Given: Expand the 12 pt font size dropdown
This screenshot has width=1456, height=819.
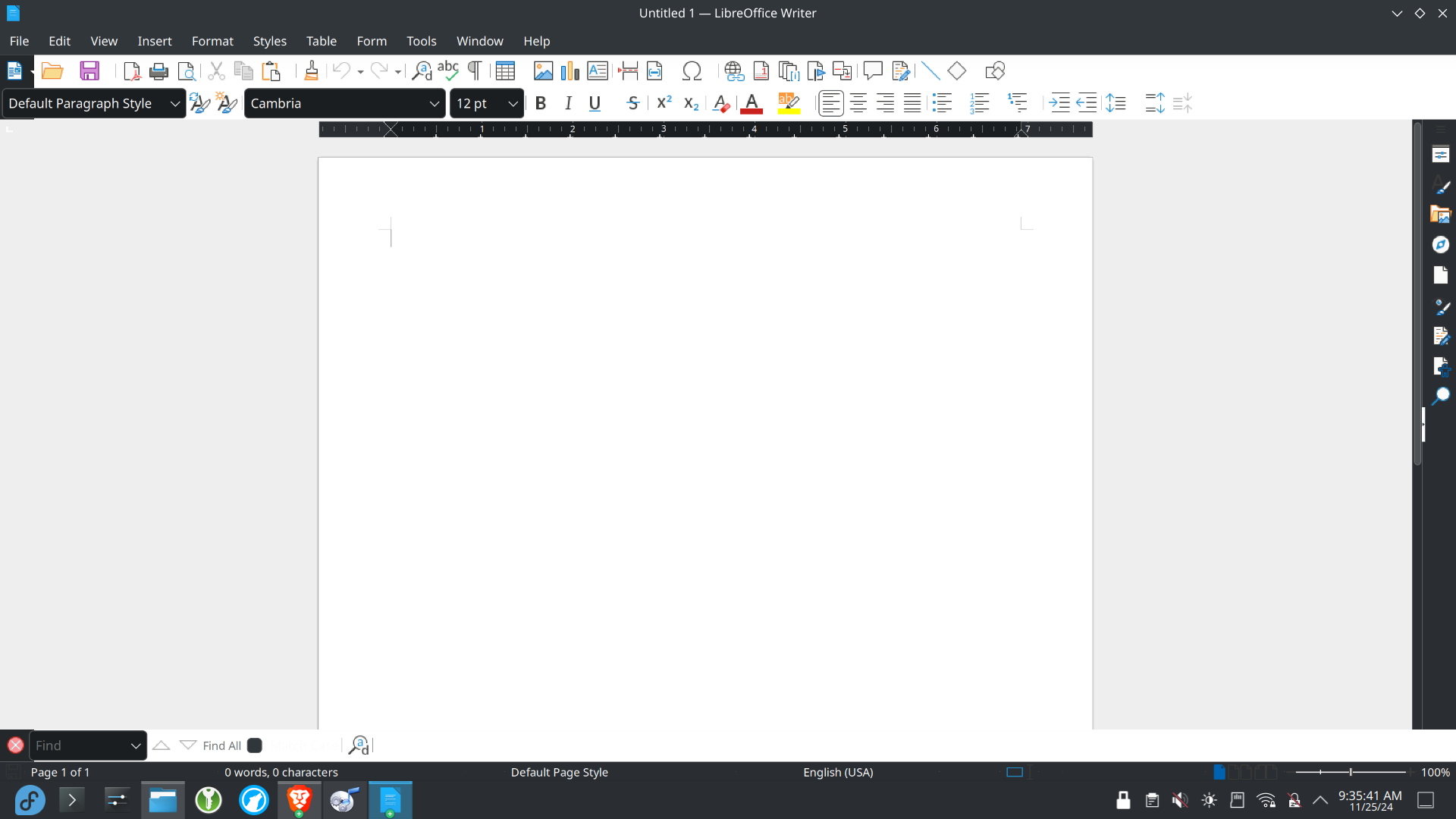Looking at the screenshot, I should tap(513, 104).
